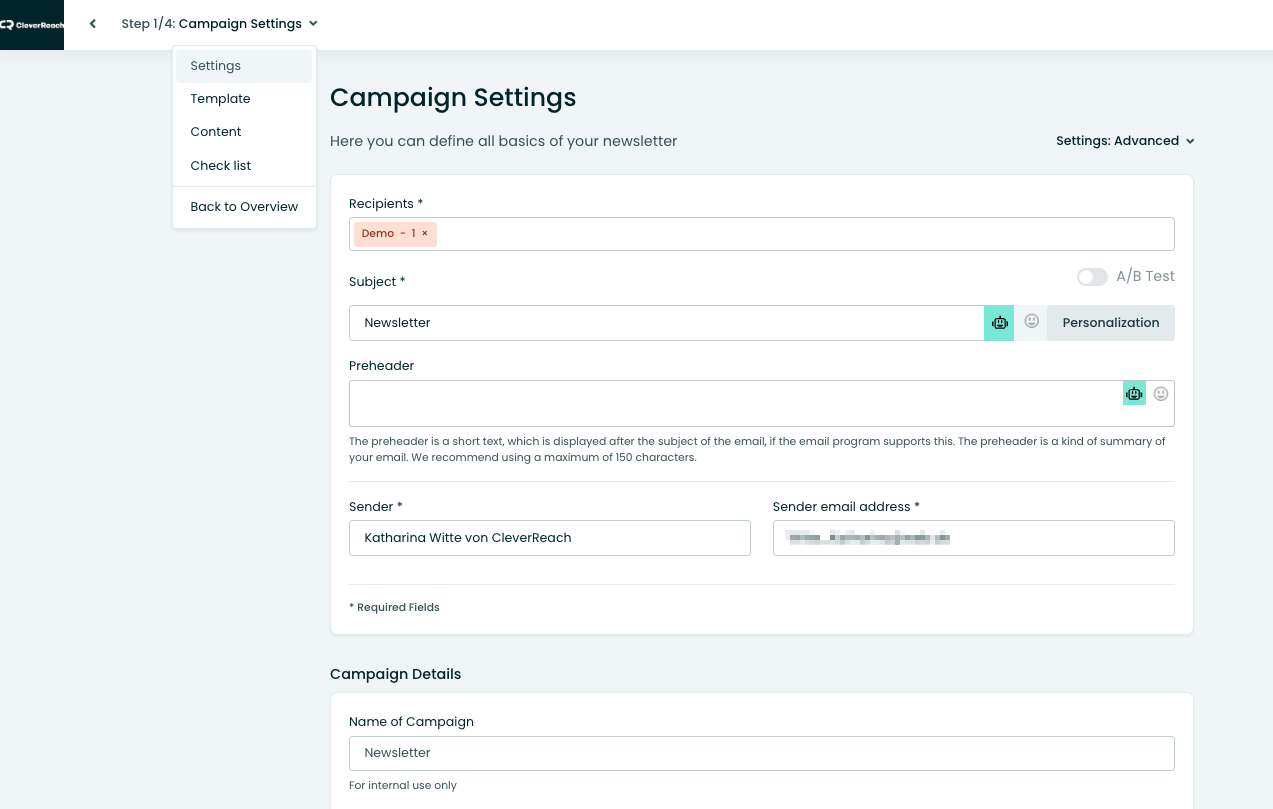This screenshot has width=1273, height=809.
Task: Open emoji picker for Subject field
Action: [x=1031, y=322]
